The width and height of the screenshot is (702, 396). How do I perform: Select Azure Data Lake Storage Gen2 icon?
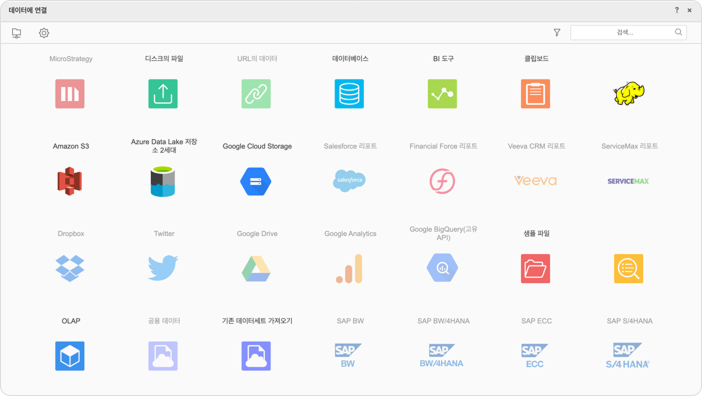point(163,181)
